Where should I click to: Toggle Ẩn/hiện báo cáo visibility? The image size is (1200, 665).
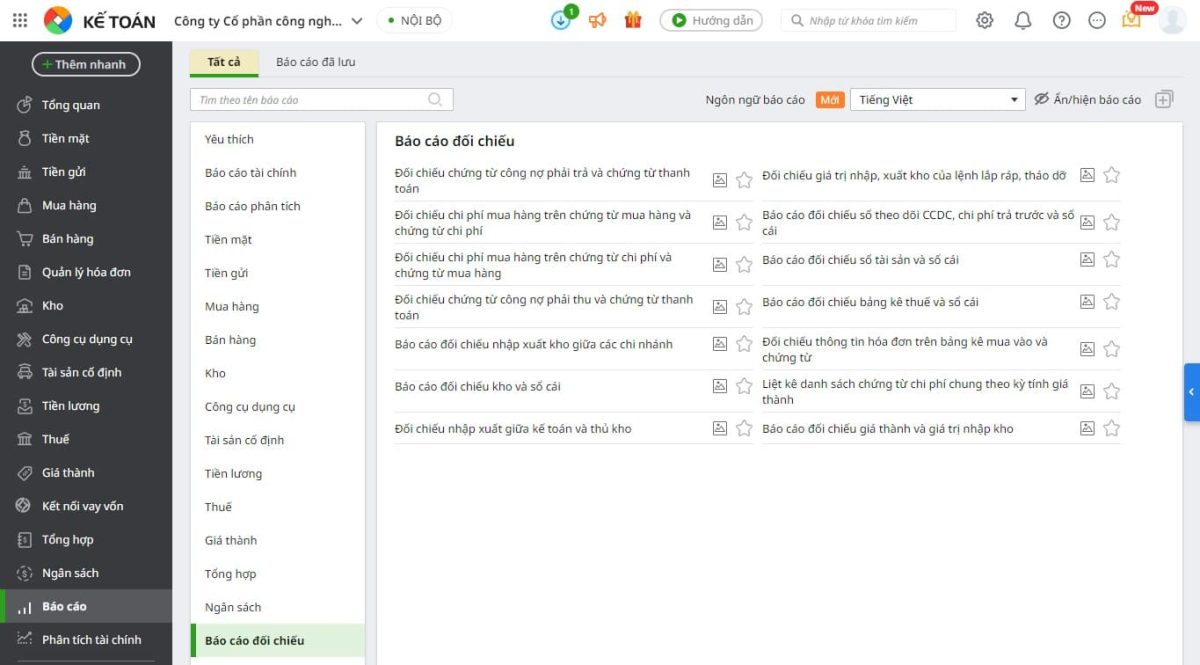[1087, 100]
